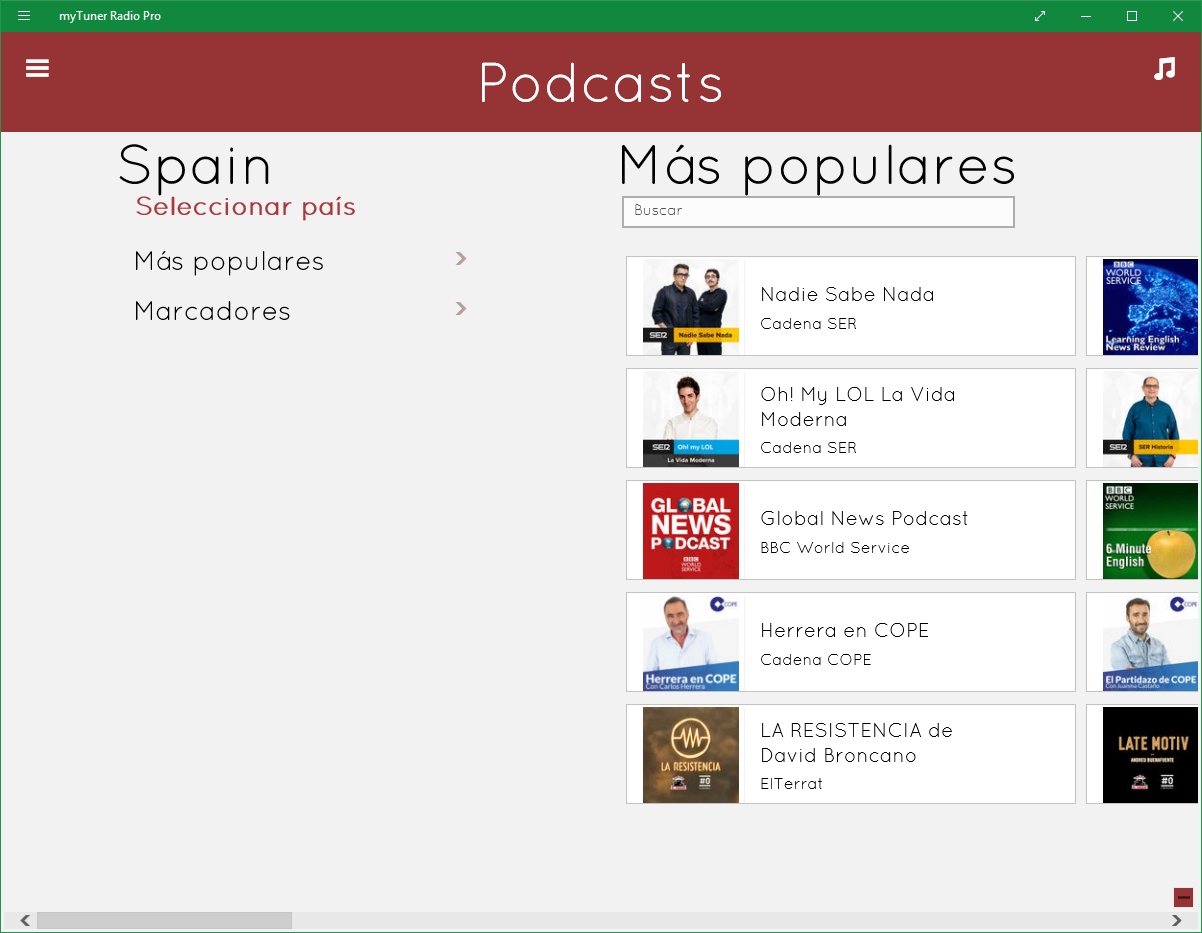Image resolution: width=1202 pixels, height=933 pixels.
Task: Click the Global News Podcast title text
Action: click(x=864, y=518)
